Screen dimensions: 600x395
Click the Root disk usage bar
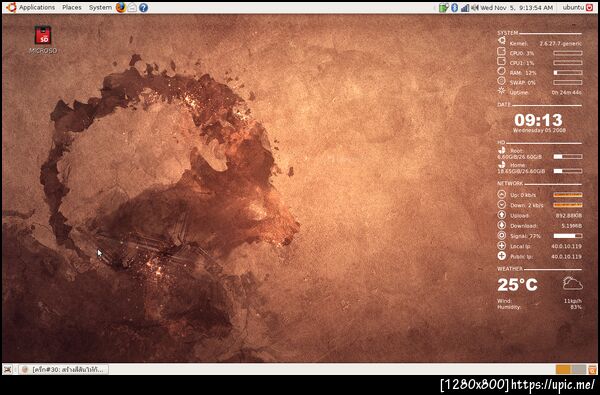pyautogui.click(x=568, y=157)
